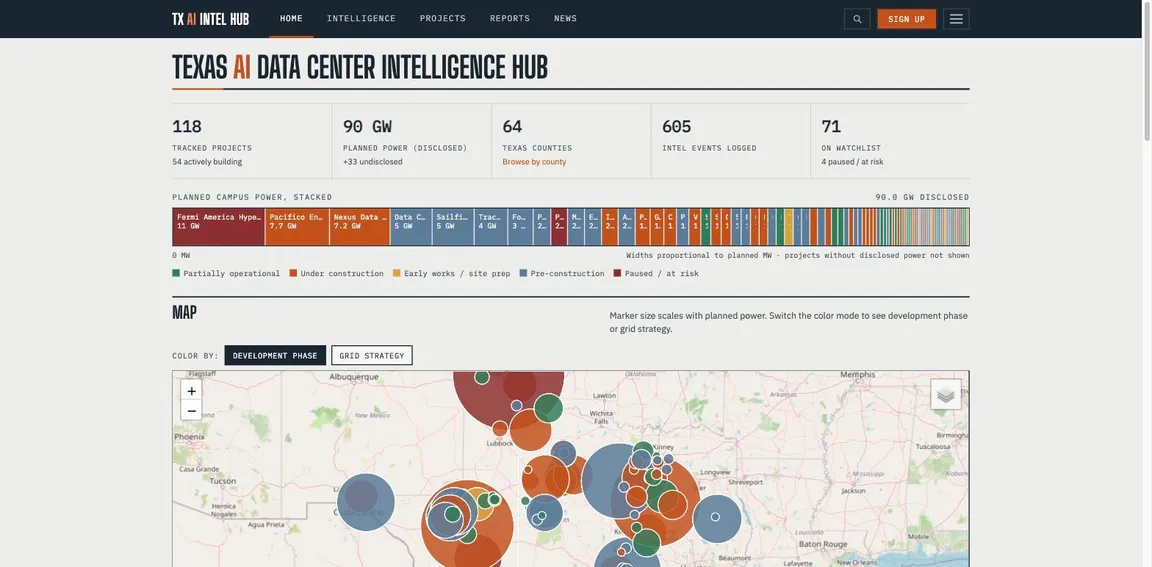Switch color mode to Grid Strategy
1152x567 pixels.
(372, 355)
